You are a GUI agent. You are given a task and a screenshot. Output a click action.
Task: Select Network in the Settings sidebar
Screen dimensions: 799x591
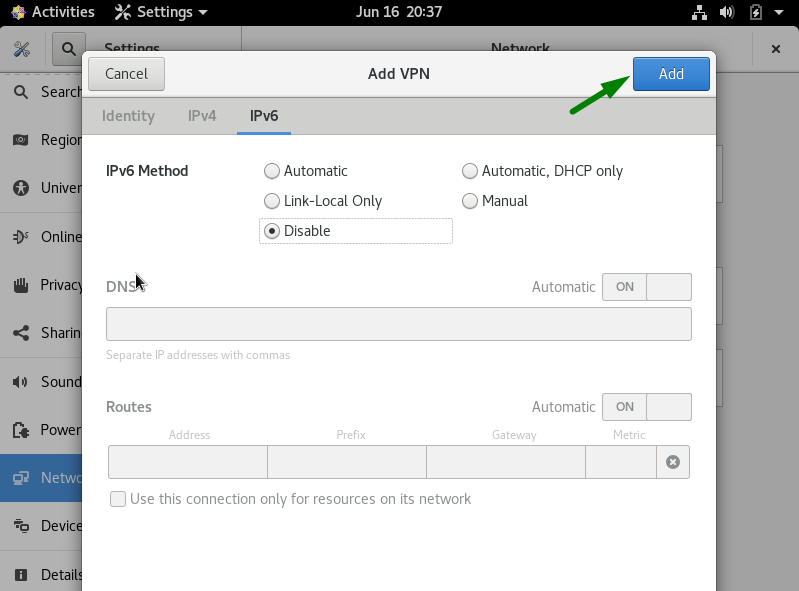[41, 478]
